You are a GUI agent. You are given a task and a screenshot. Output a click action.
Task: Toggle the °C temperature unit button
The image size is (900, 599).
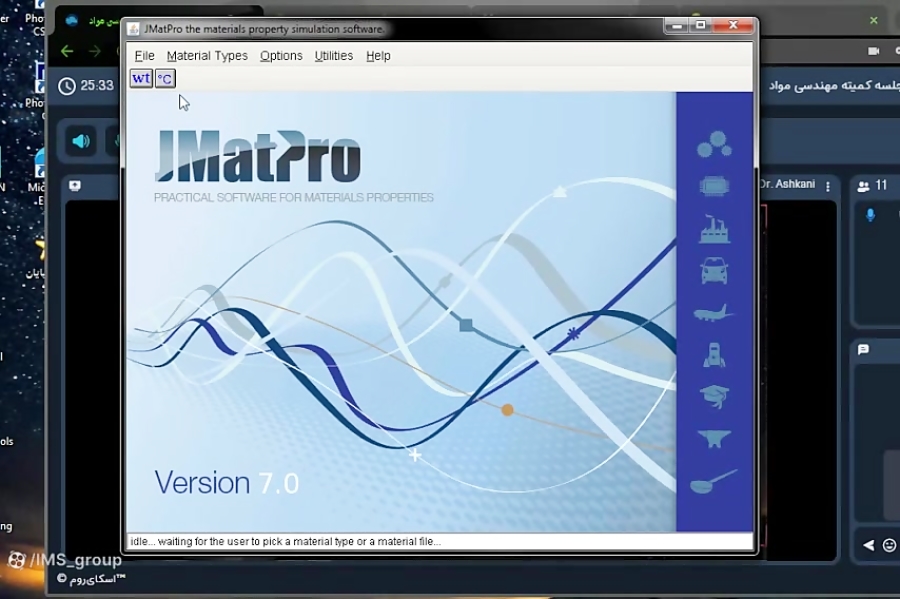[x=165, y=78]
